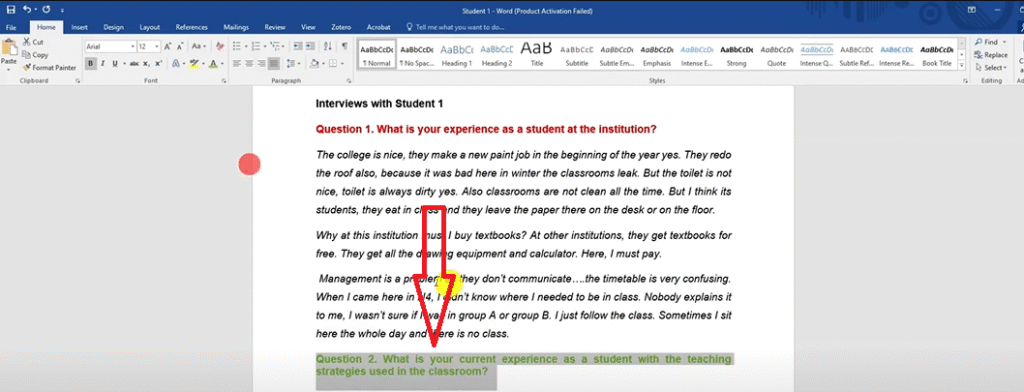Click the Cut scissors icon
Viewport: 1024px width, 392px height.
click(27, 42)
